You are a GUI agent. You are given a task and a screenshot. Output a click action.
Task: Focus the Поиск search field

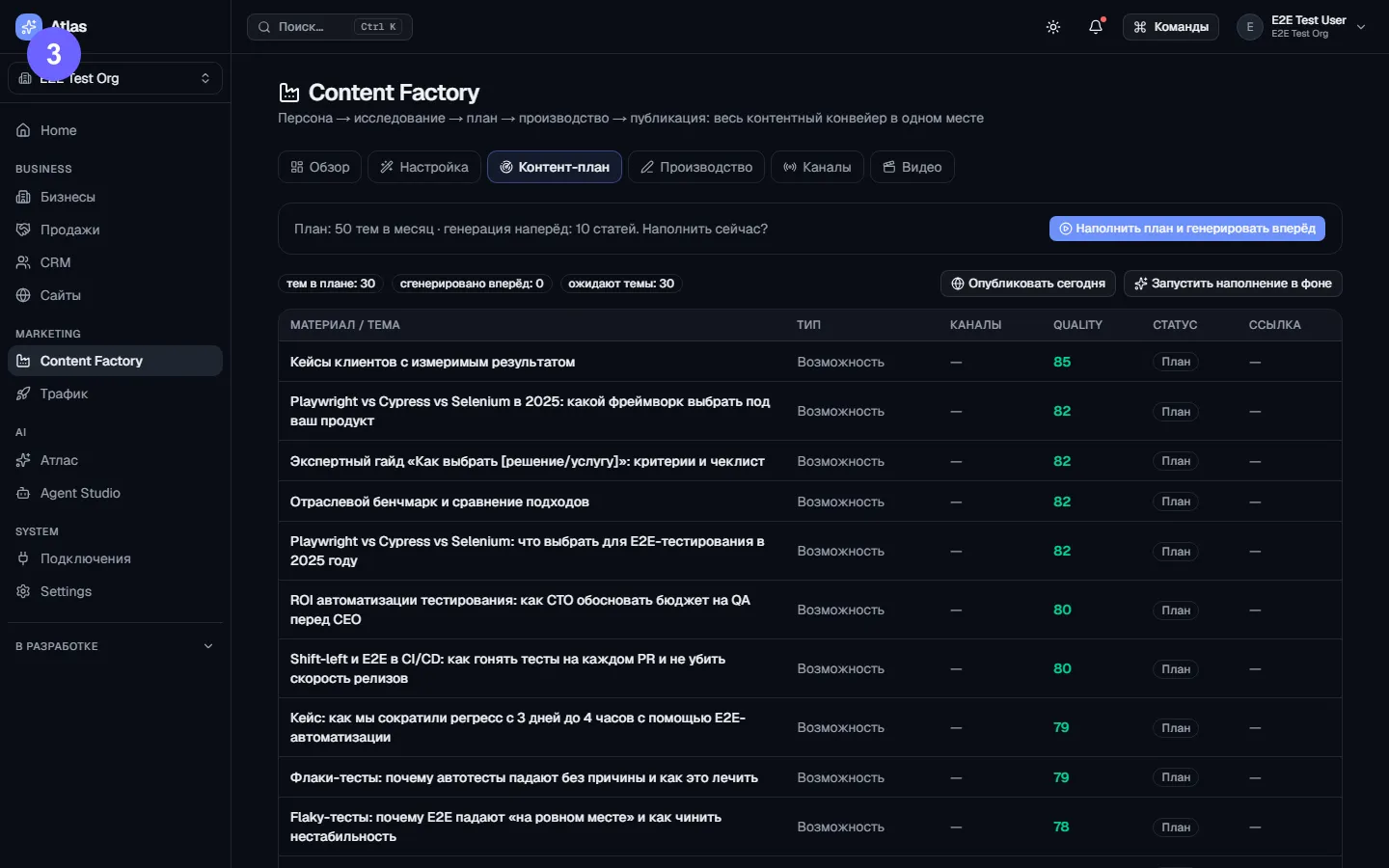(x=330, y=27)
